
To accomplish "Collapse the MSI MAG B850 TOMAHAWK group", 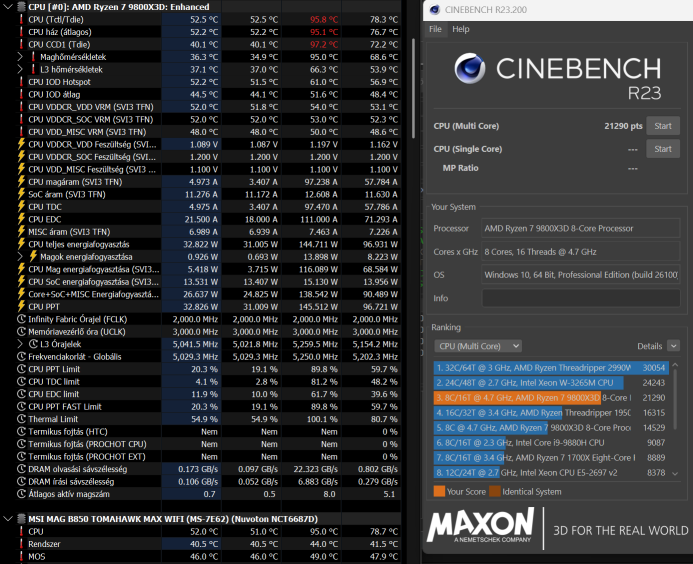I will pyautogui.click(x=8, y=518).
